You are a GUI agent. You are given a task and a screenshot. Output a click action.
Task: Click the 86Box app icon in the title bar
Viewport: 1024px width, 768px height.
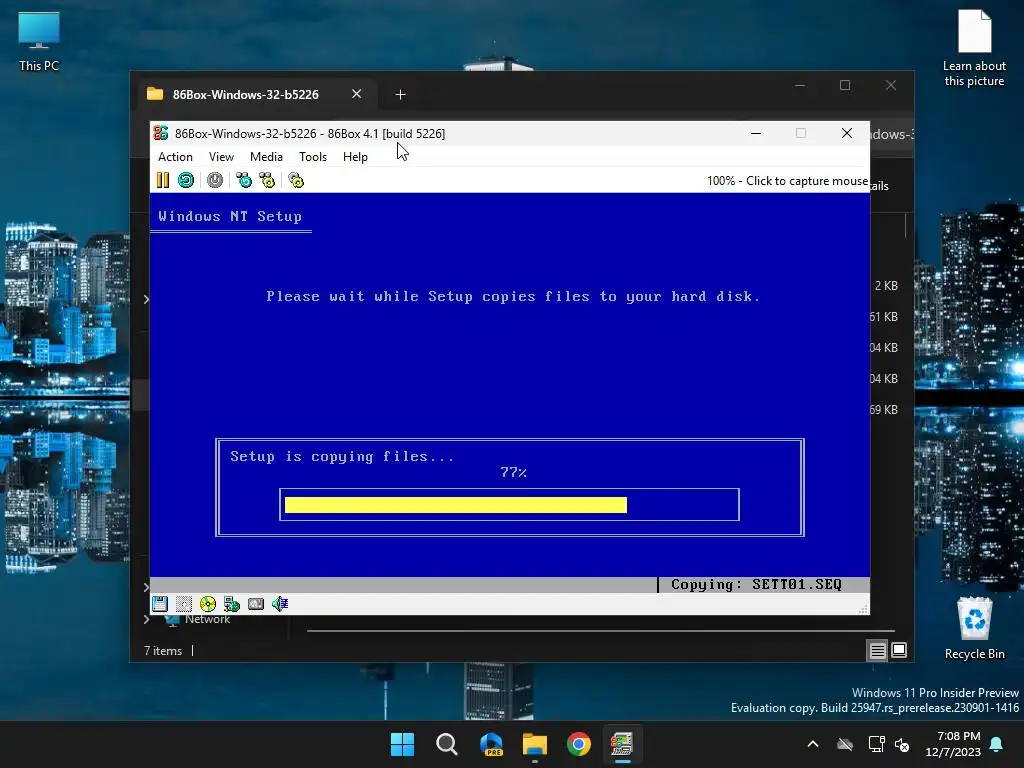point(161,133)
